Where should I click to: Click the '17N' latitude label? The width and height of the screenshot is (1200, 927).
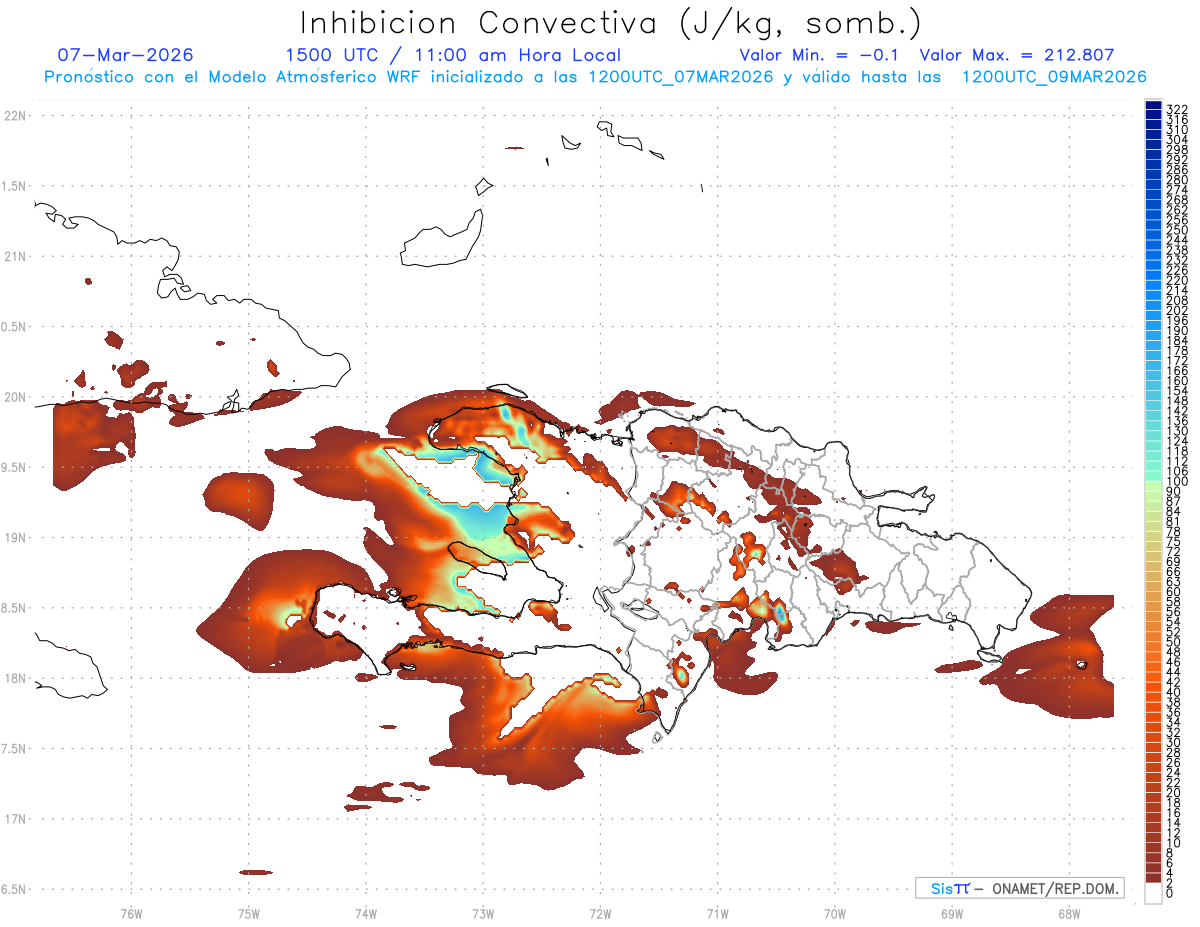pyautogui.click(x=15, y=819)
